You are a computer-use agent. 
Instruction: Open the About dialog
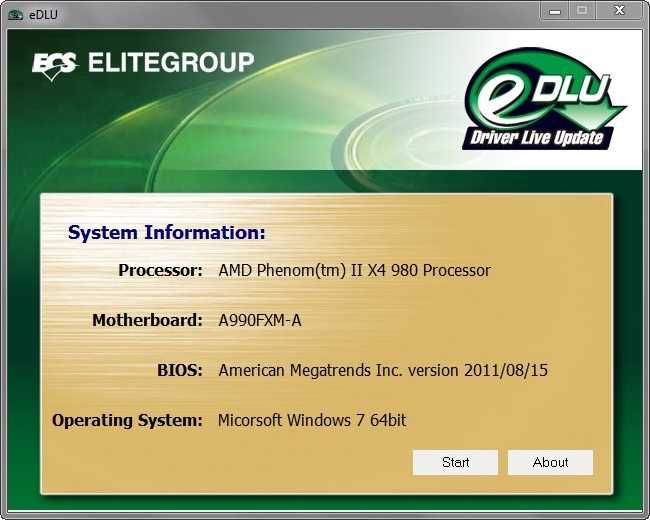click(x=550, y=462)
